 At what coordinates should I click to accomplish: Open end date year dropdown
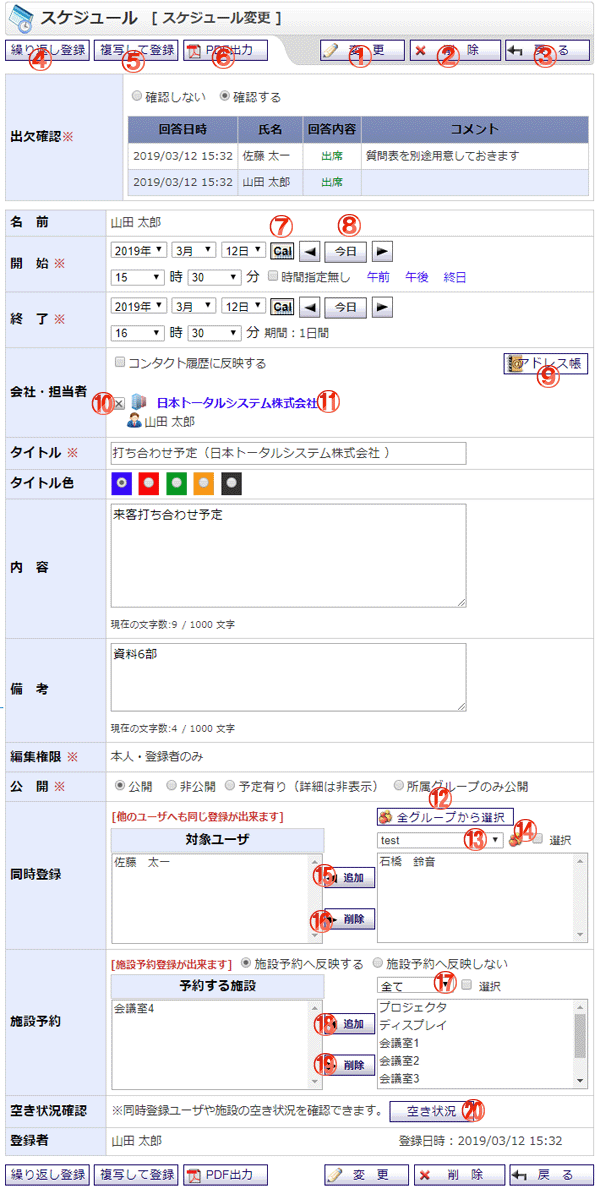[x=138, y=306]
